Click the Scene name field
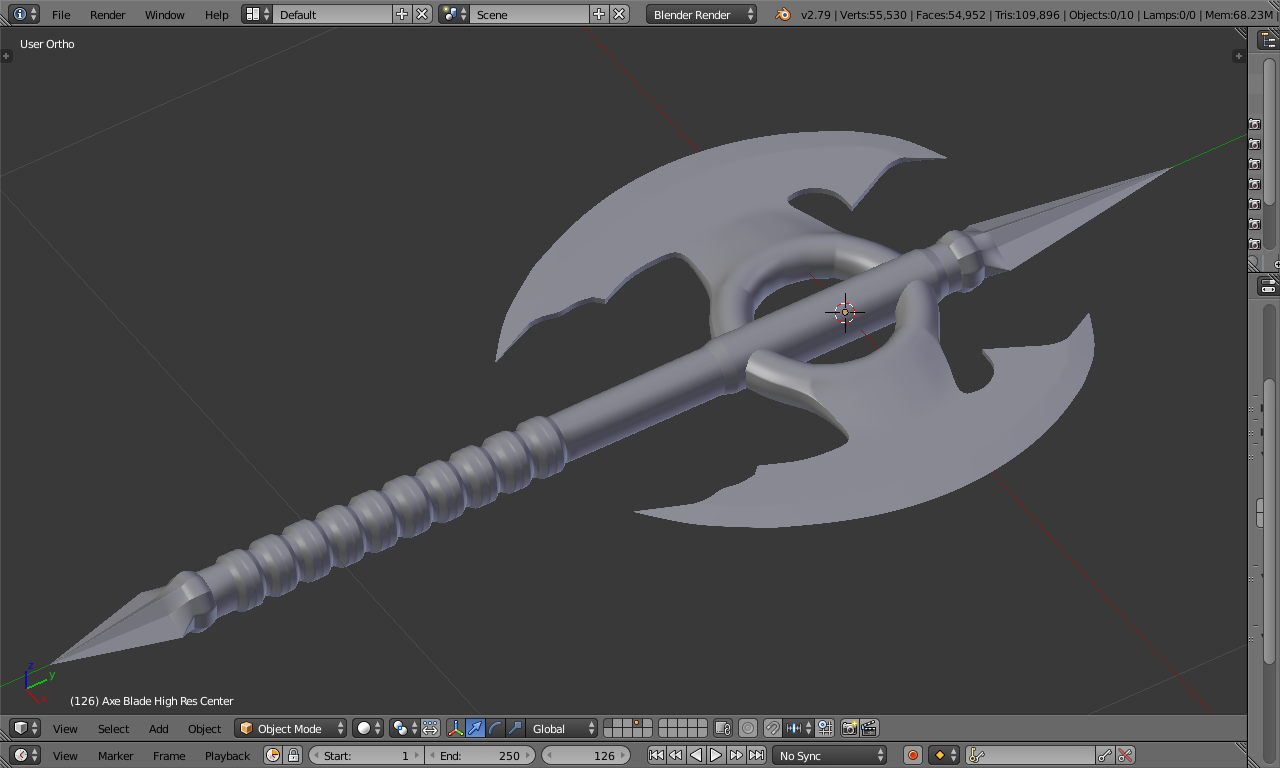1280x768 pixels. click(x=529, y=14)
